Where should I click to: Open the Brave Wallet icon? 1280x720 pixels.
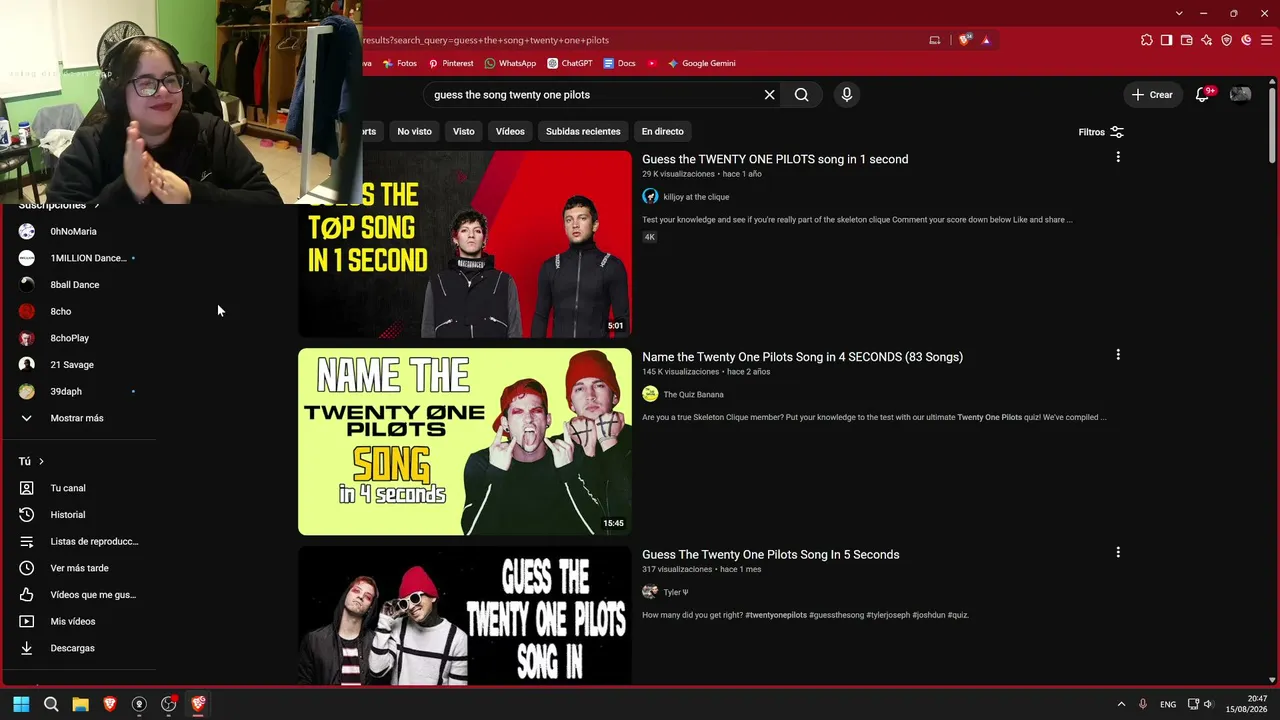[1186, 40]
